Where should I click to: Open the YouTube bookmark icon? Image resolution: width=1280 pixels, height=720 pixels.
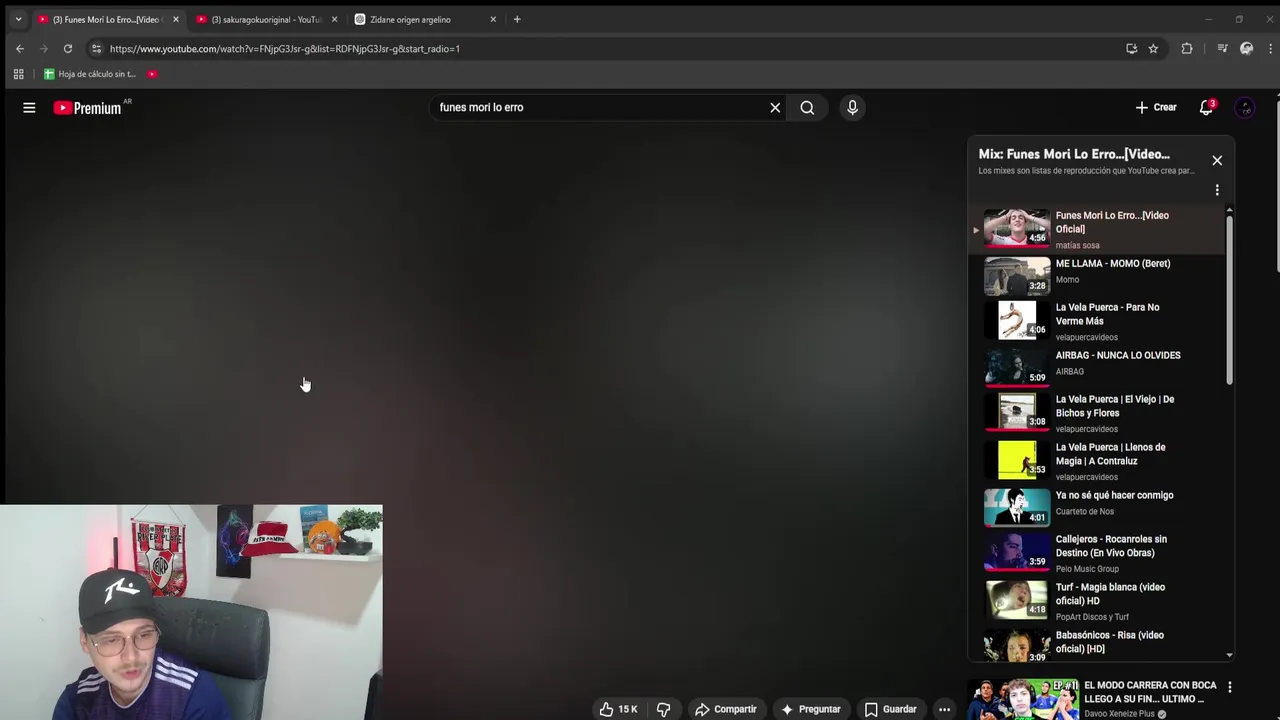[152, 74]
